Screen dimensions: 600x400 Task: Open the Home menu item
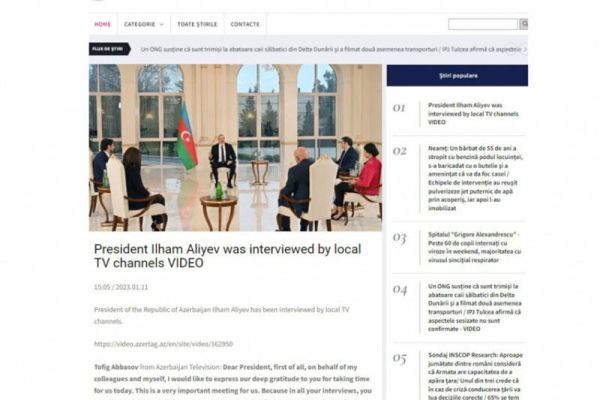tap(103, 24)
